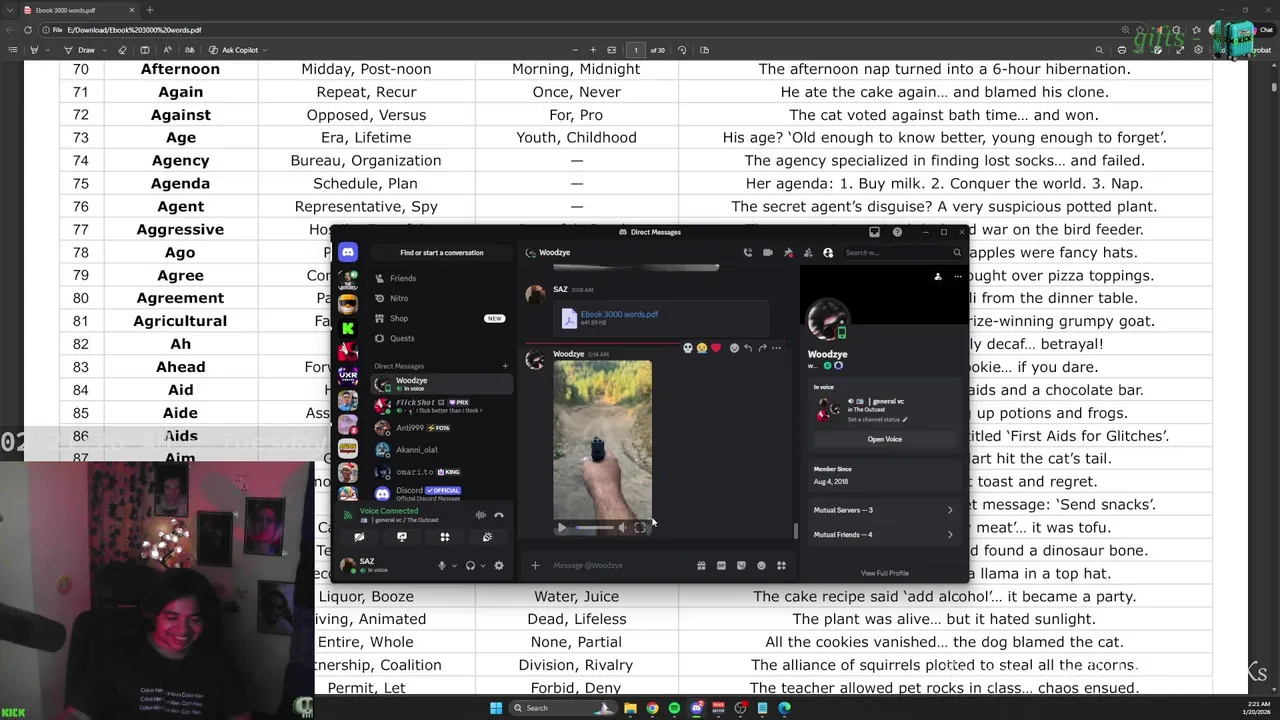React with crying emoji on Woodzye message
1280x720 pixels.
701,348
